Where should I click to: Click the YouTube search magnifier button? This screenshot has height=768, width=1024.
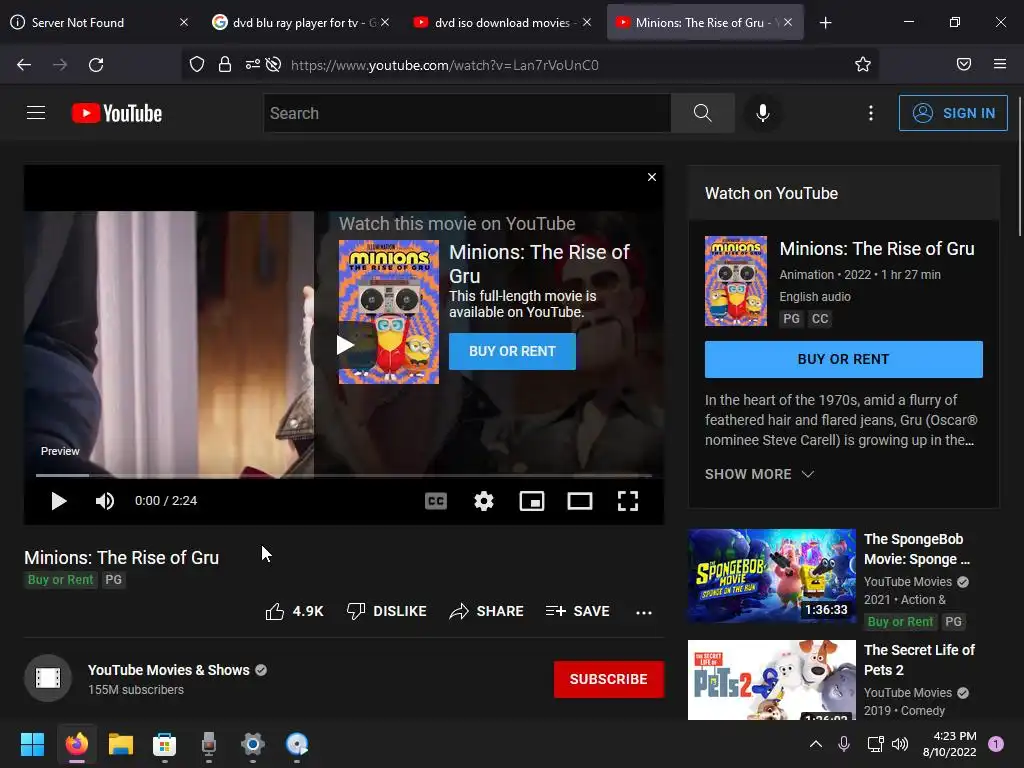pyautogui.click(x=703, y=113)
